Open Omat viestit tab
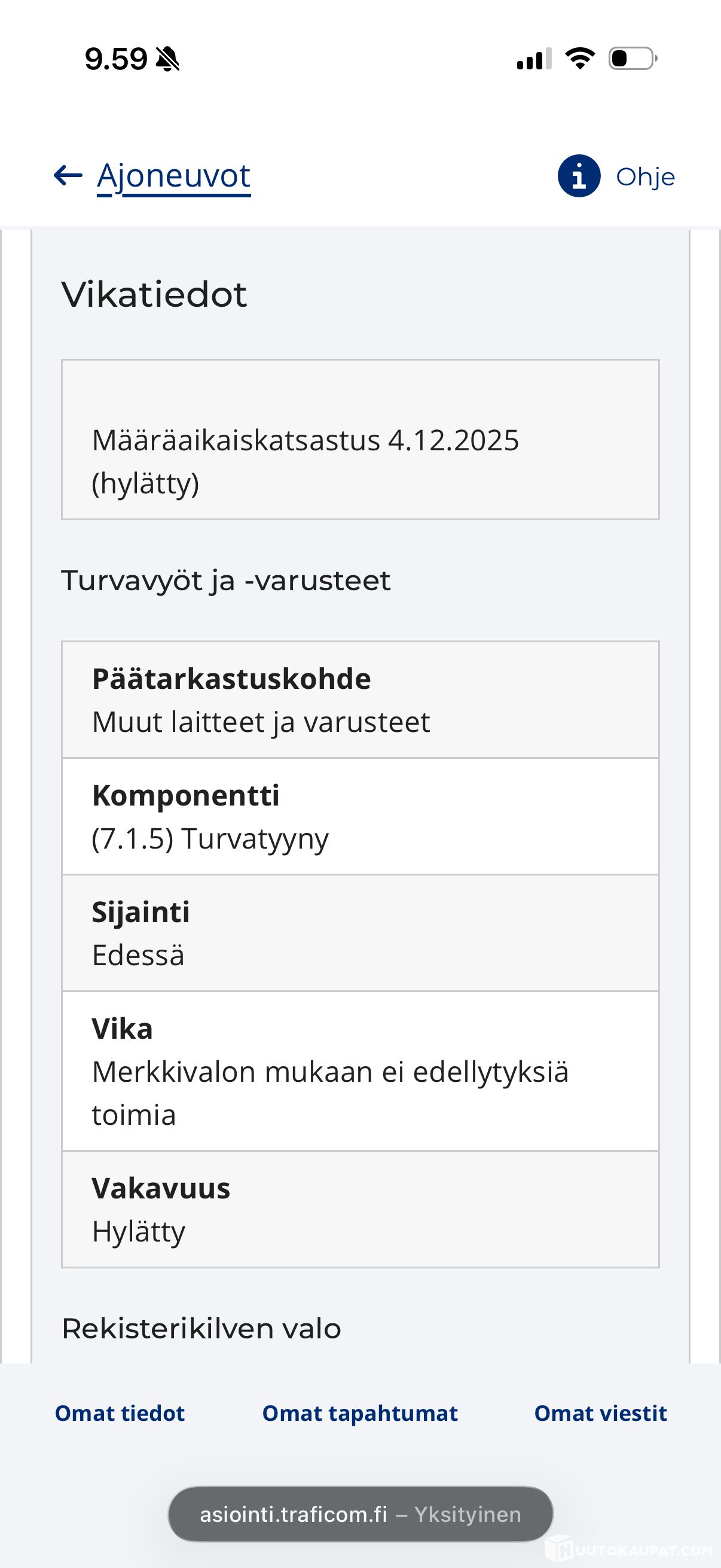 click(600, 1413)
